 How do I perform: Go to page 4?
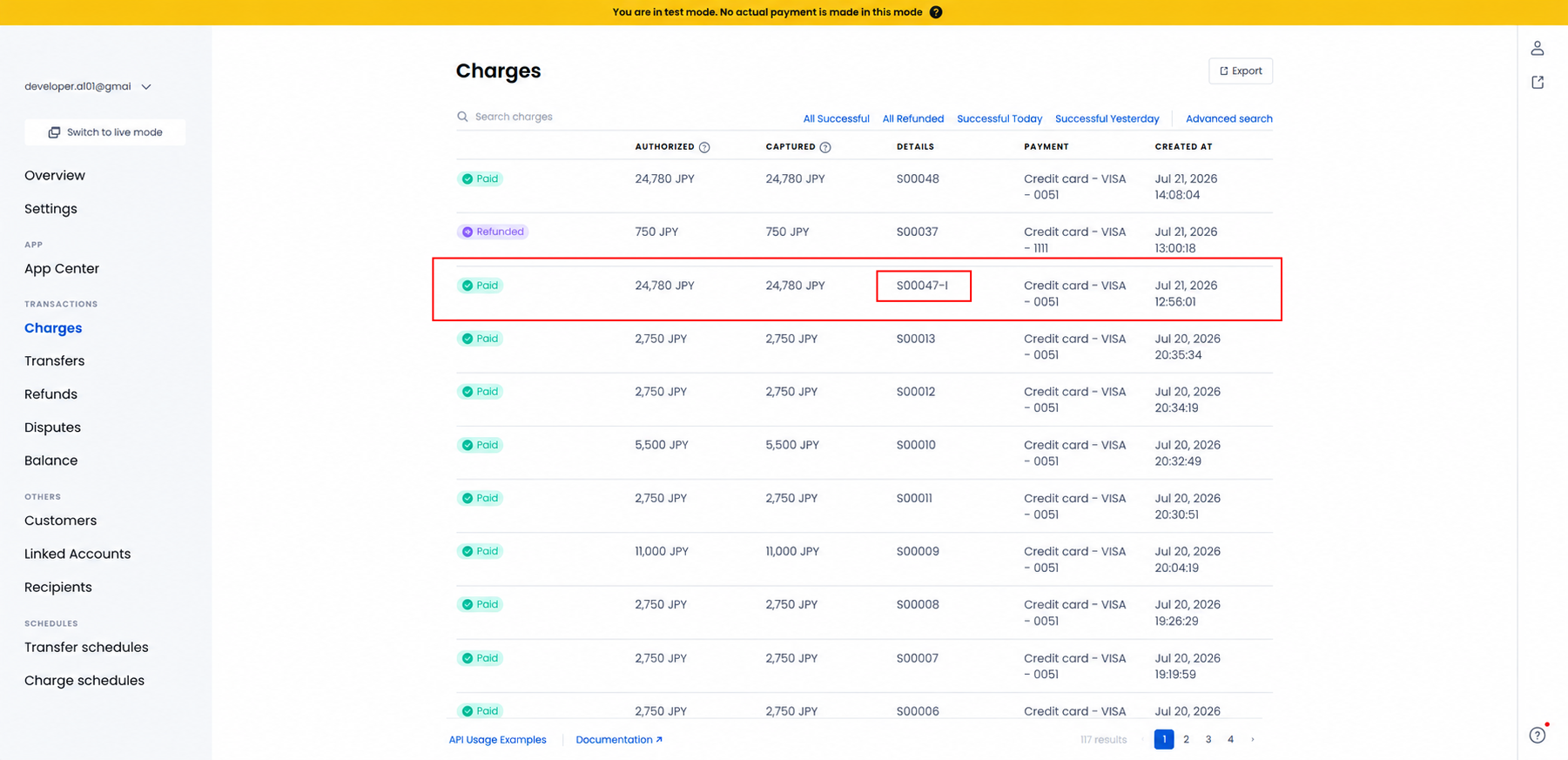coord(1230,739)
